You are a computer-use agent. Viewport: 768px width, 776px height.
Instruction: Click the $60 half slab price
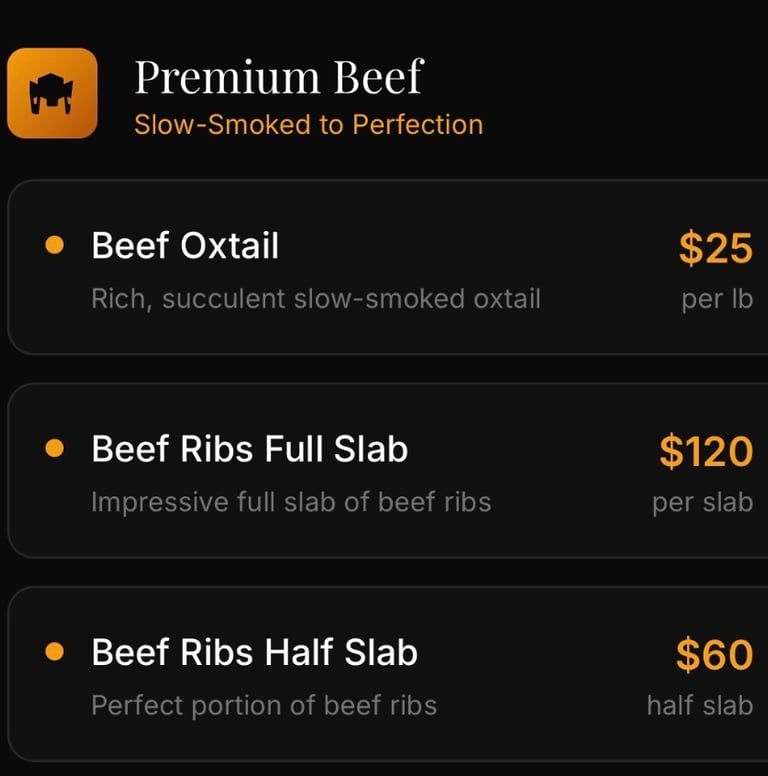(714, 655)
